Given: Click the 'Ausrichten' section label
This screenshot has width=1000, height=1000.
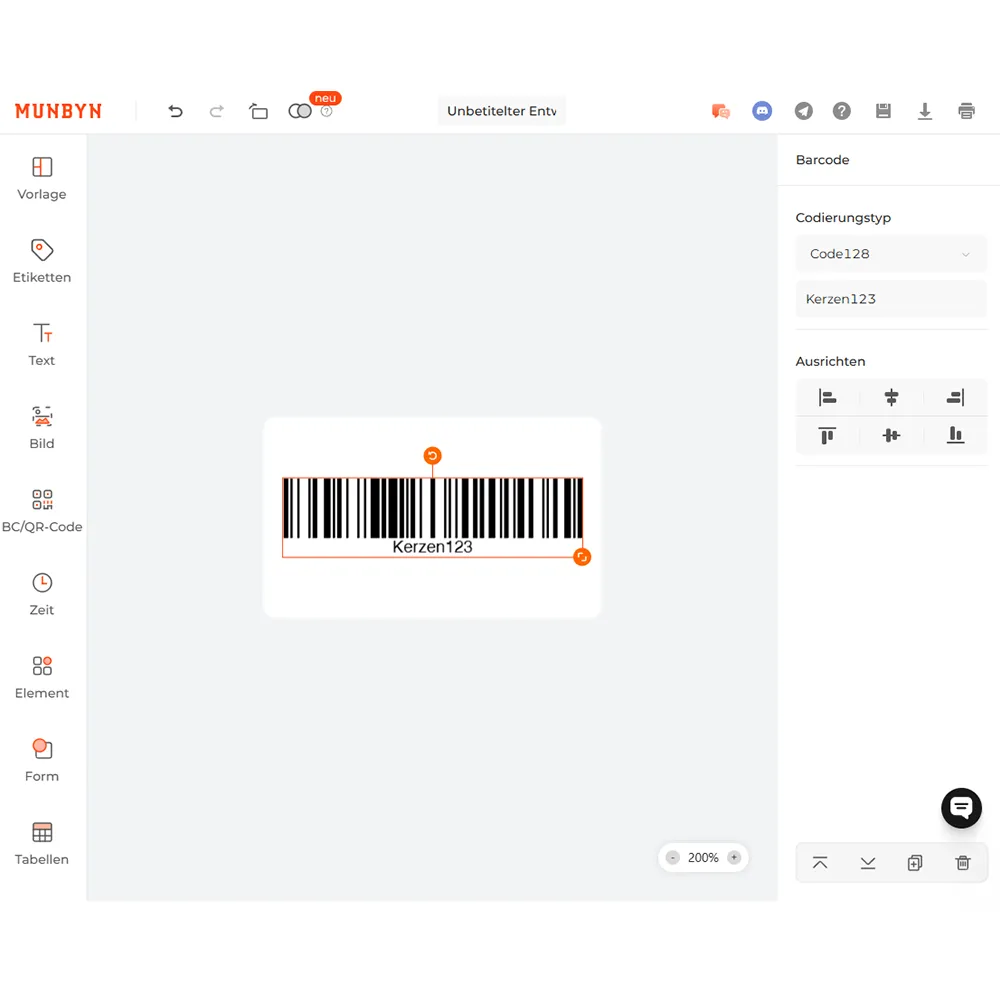Looking at the screenshot, I should (x=830, y=362).
